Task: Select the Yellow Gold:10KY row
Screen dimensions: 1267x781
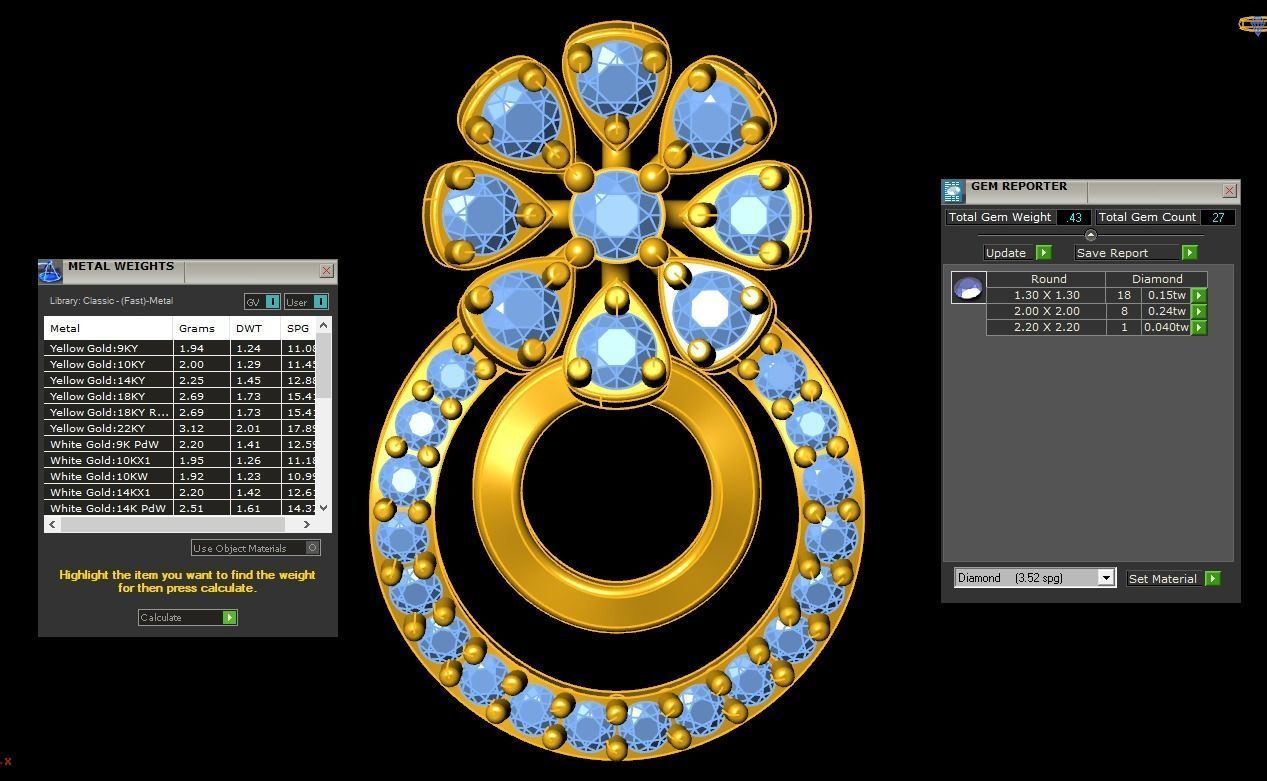Action: tap(180, 364)
